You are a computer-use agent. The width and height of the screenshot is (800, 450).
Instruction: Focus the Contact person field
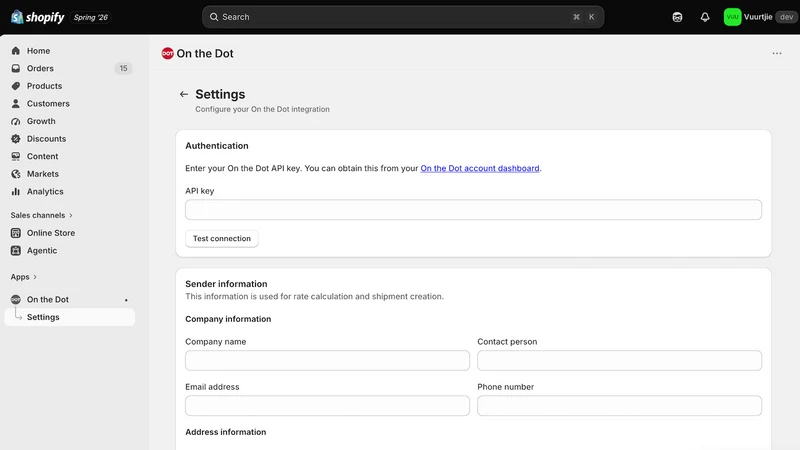tap(619, 360)
